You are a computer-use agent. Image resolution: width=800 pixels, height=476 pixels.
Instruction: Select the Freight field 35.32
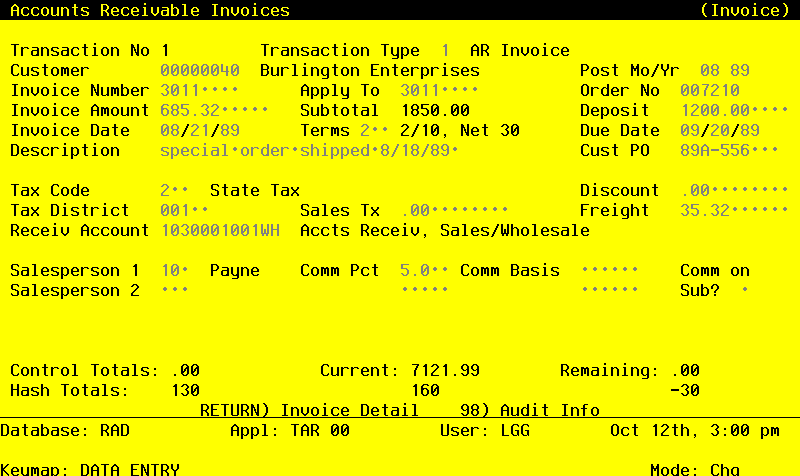coord(735,210)
